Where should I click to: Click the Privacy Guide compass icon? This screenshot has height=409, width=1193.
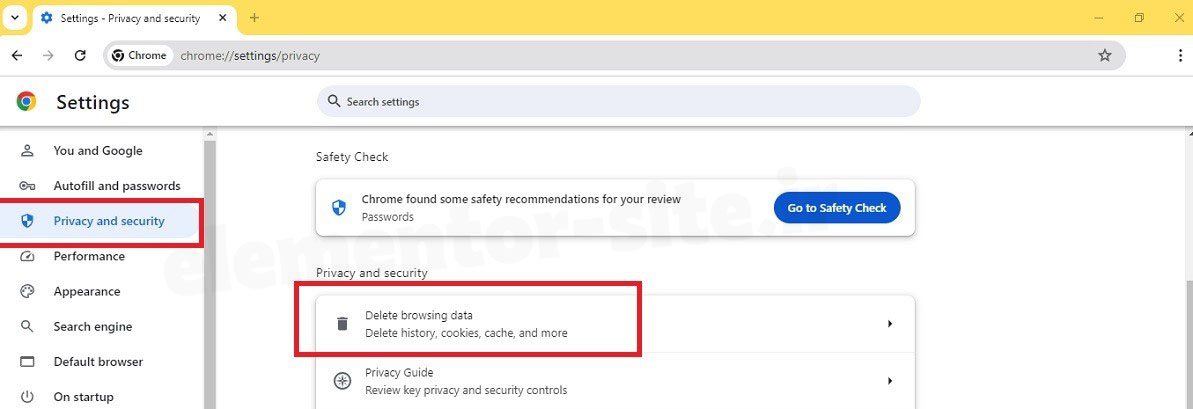(x=342, y=381)
